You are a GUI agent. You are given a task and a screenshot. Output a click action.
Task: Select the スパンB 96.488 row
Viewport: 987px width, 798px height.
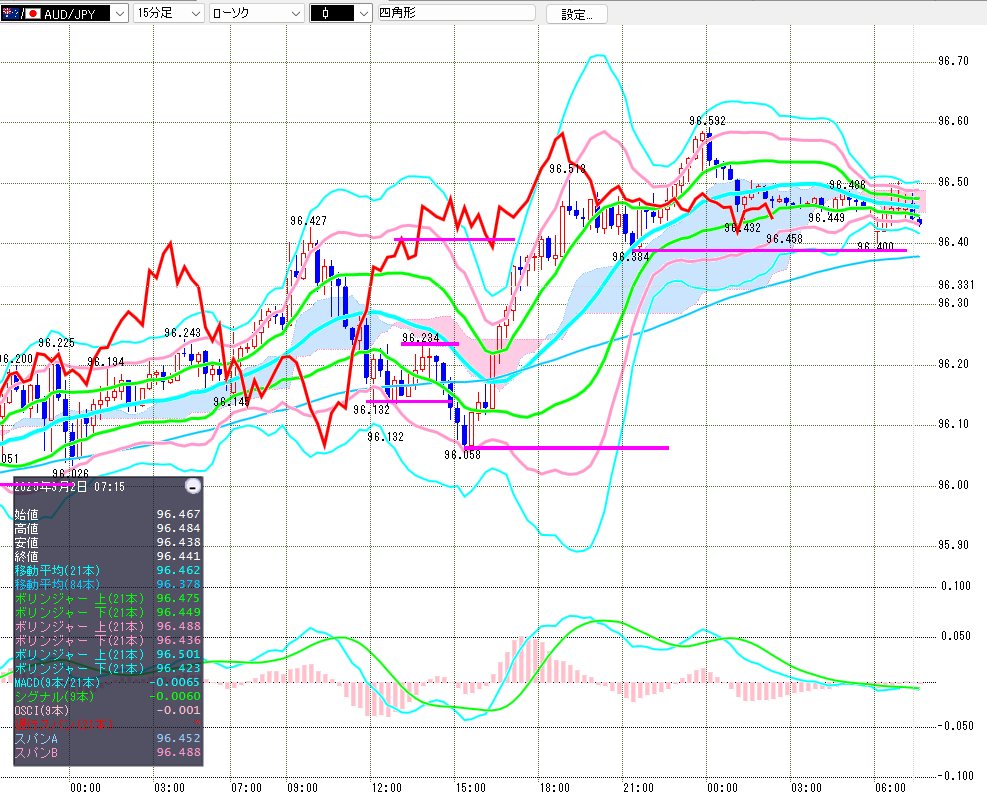point(108,752)
